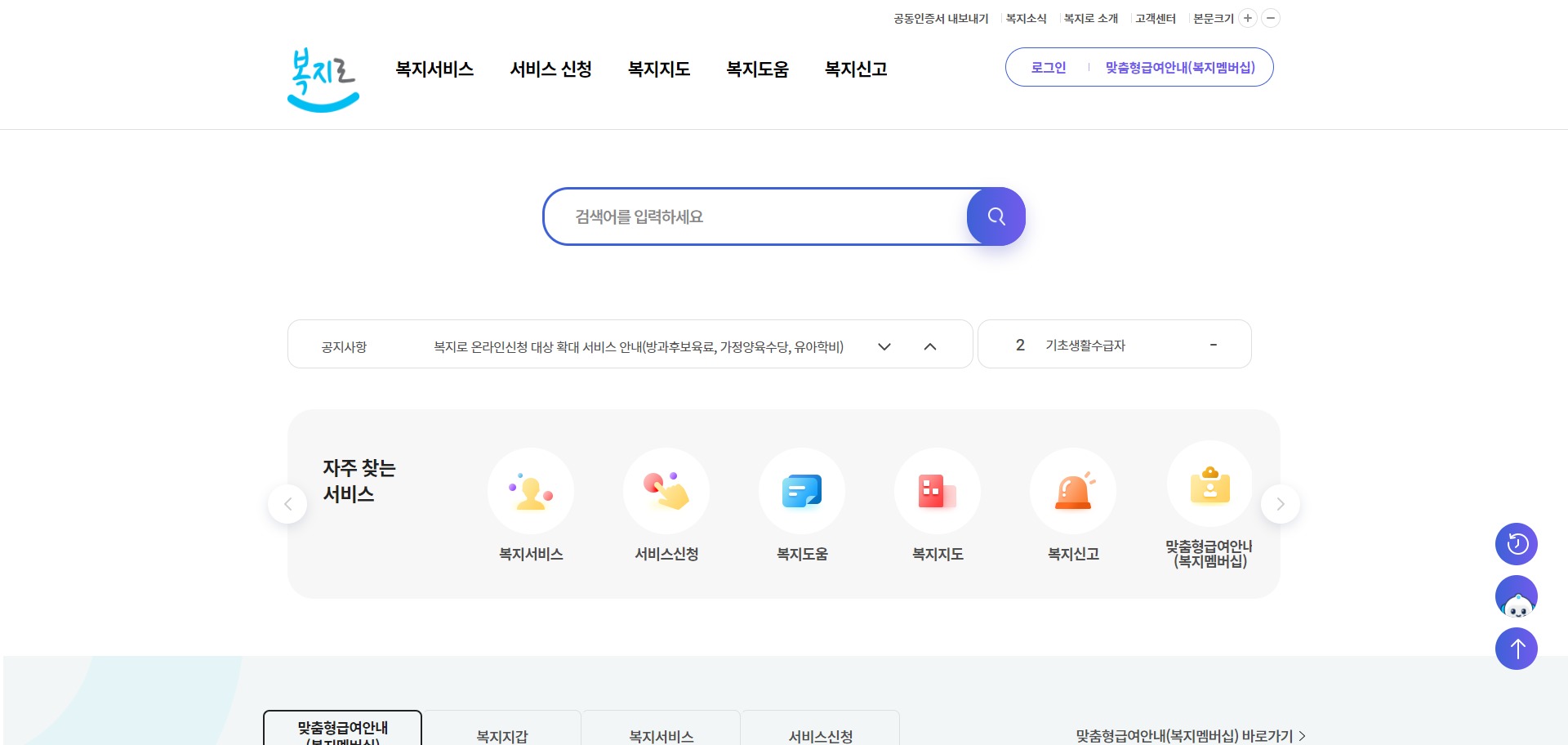
Task: Click the search input field
Action: [x=751, y=216]
